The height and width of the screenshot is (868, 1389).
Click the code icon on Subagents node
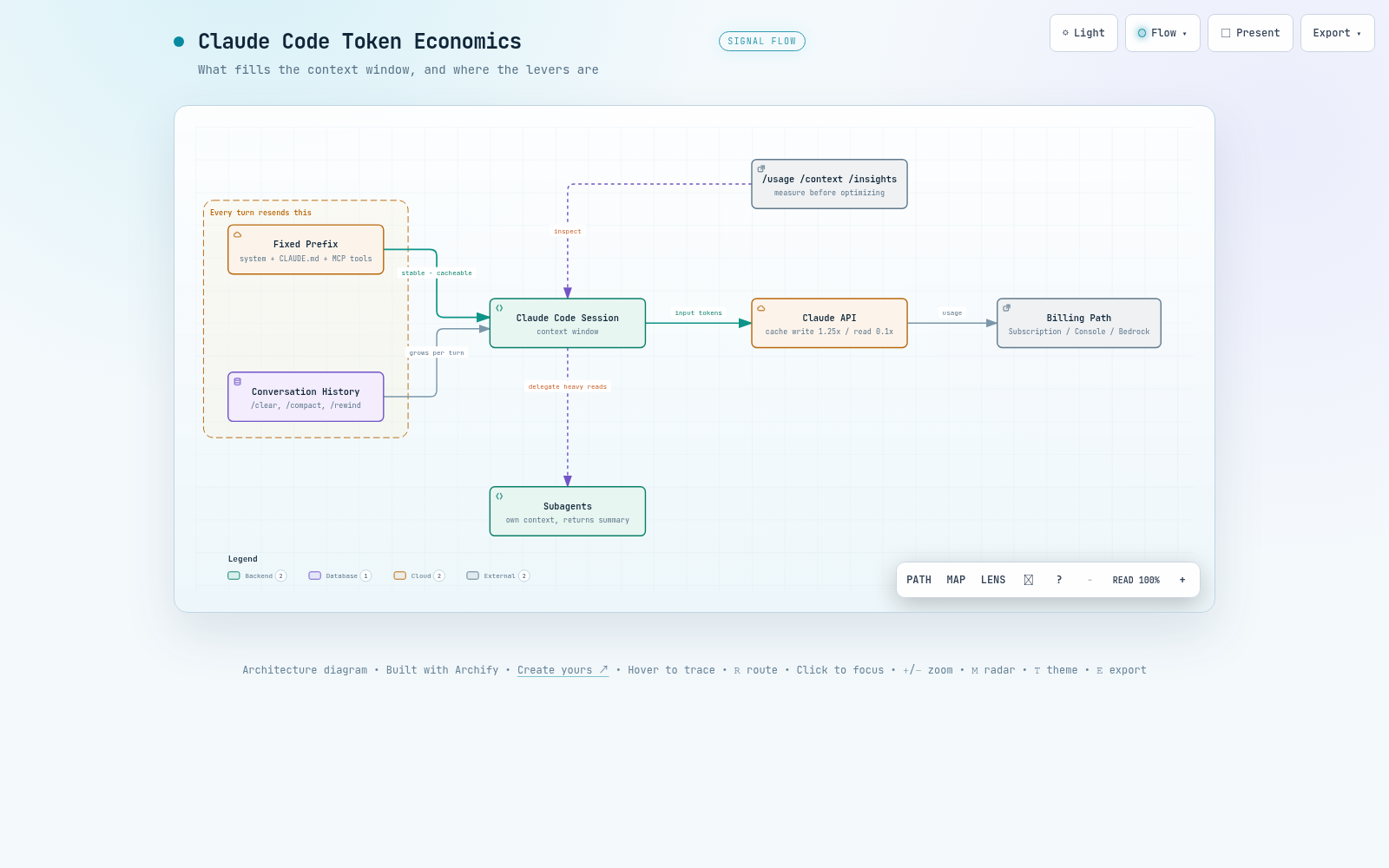(499, 496)
